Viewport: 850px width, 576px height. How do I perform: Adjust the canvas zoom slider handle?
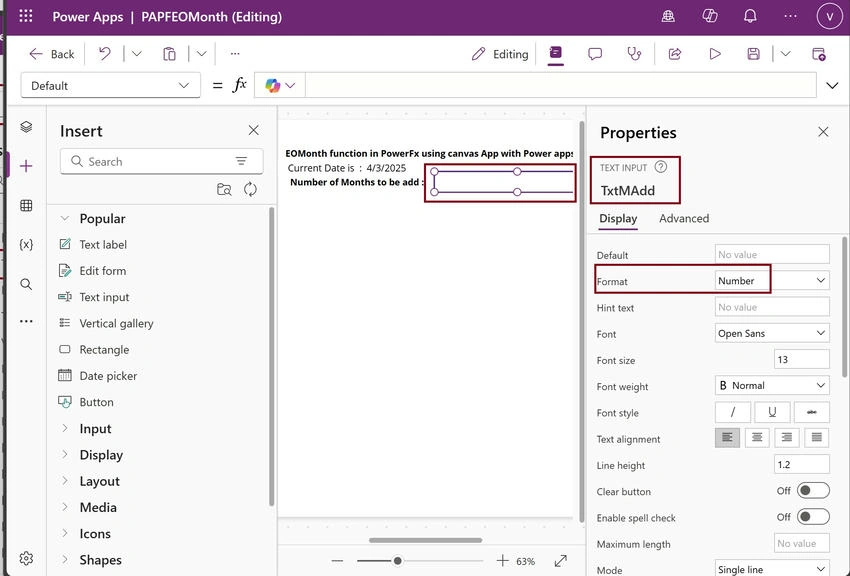[397, 561]
